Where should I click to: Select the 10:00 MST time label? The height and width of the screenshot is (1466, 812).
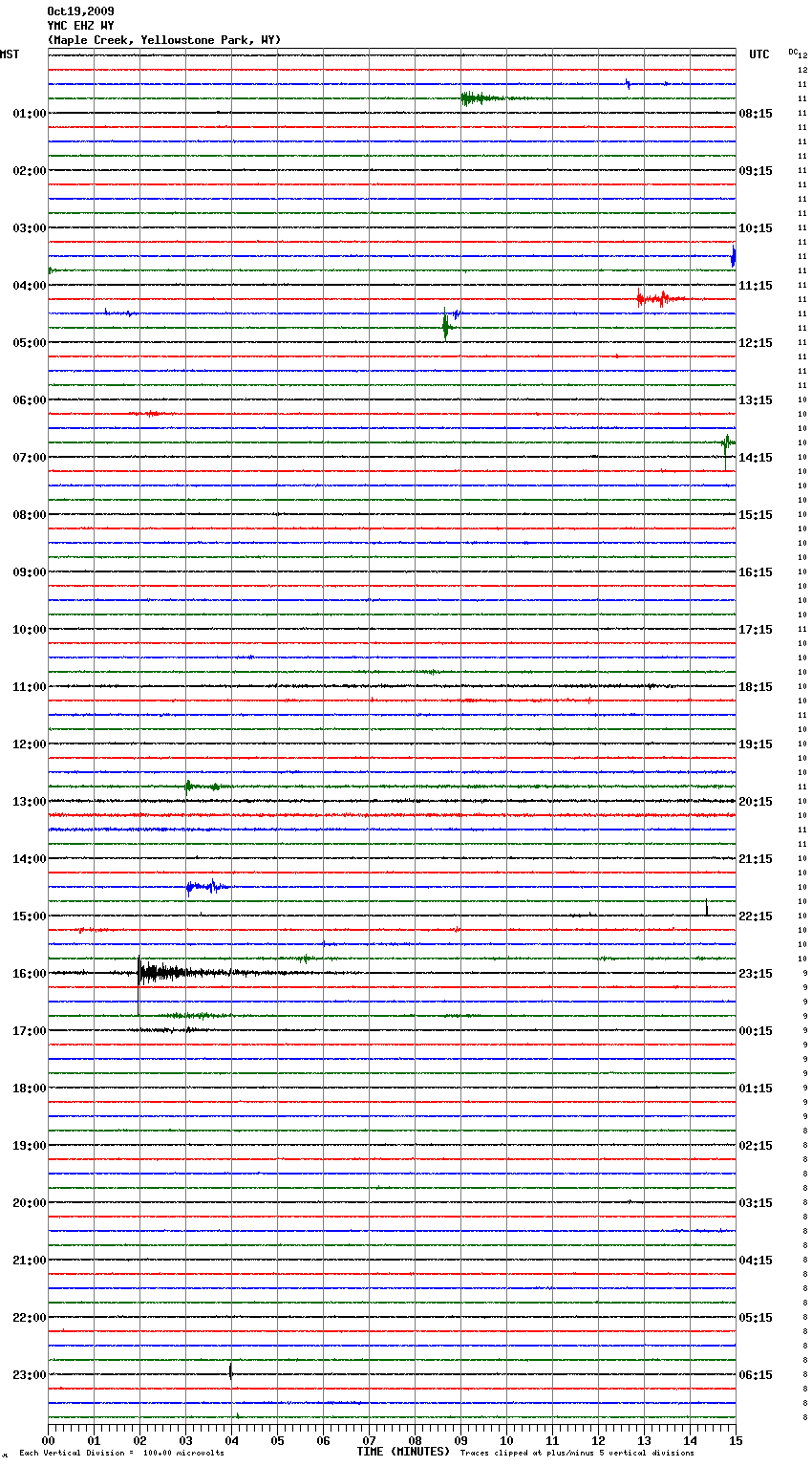[29, 630]
